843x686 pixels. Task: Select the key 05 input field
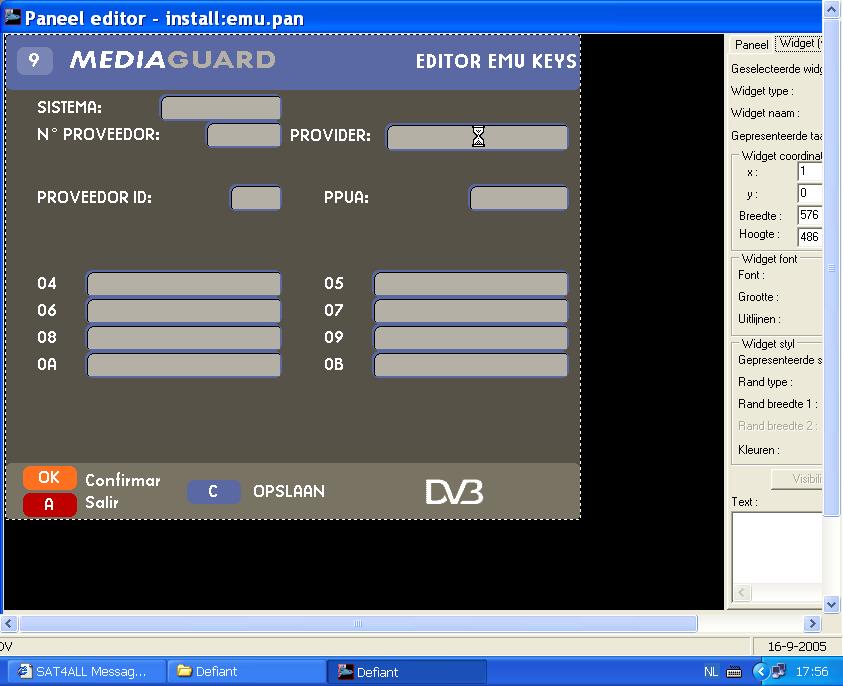(471, 283)
